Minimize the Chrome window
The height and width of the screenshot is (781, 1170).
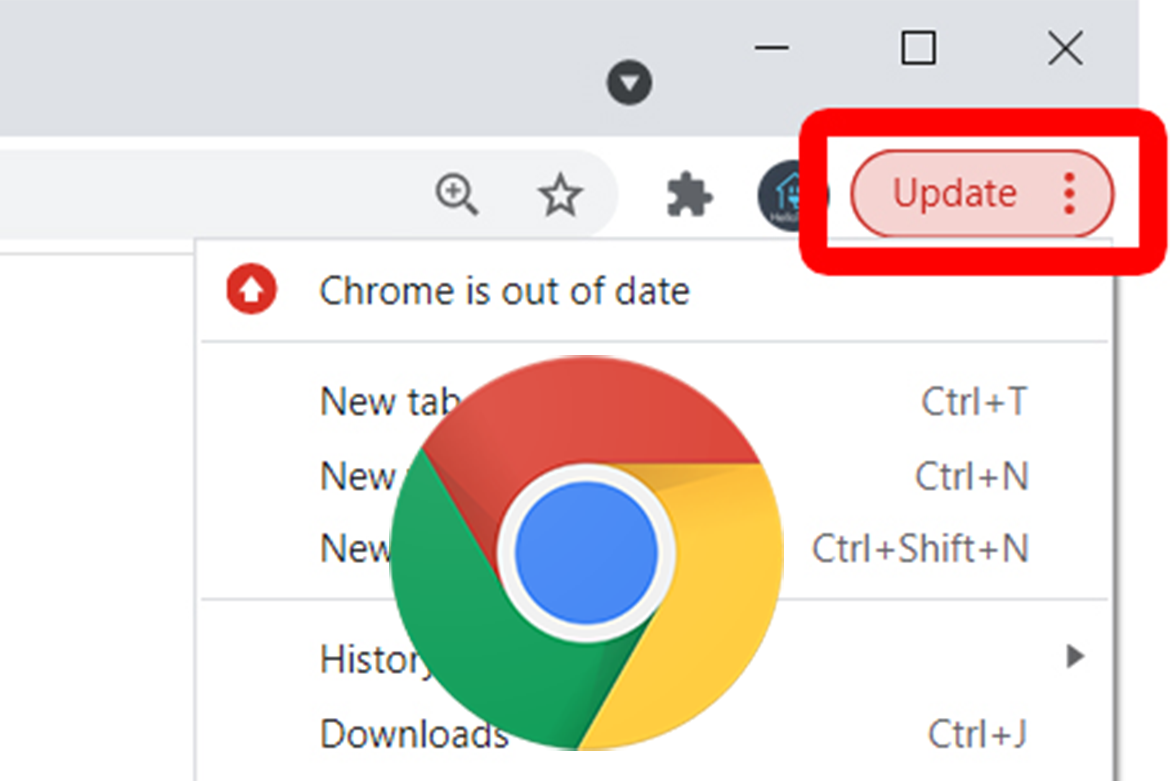[x=772, y=49]
